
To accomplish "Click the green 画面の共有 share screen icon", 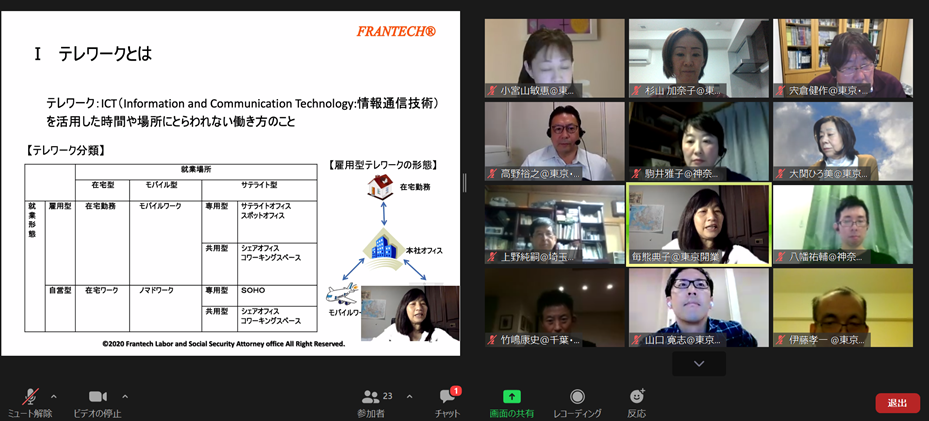I will 511,397.
